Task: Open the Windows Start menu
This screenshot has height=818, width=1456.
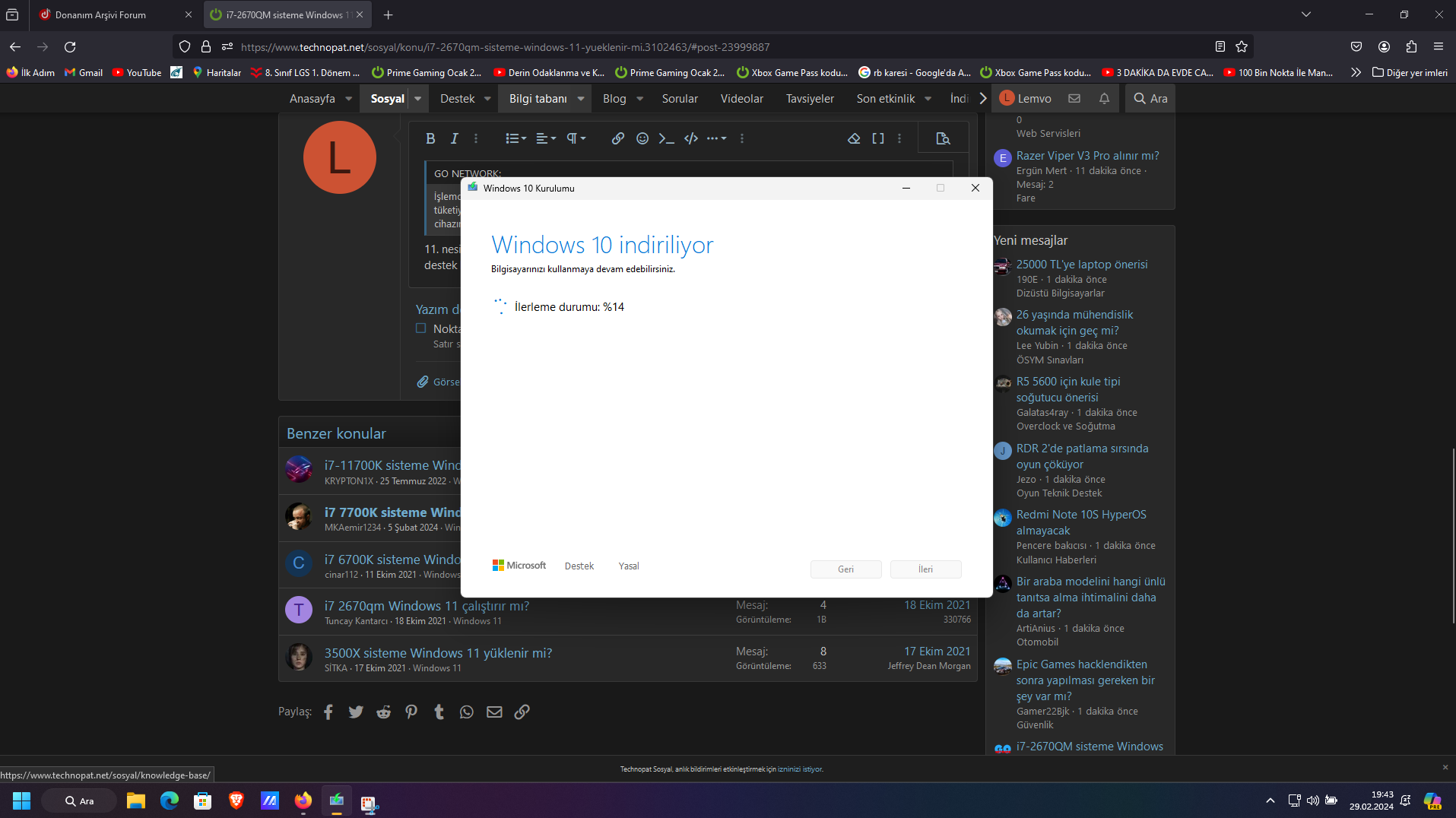Action: (x=21, y=801)
